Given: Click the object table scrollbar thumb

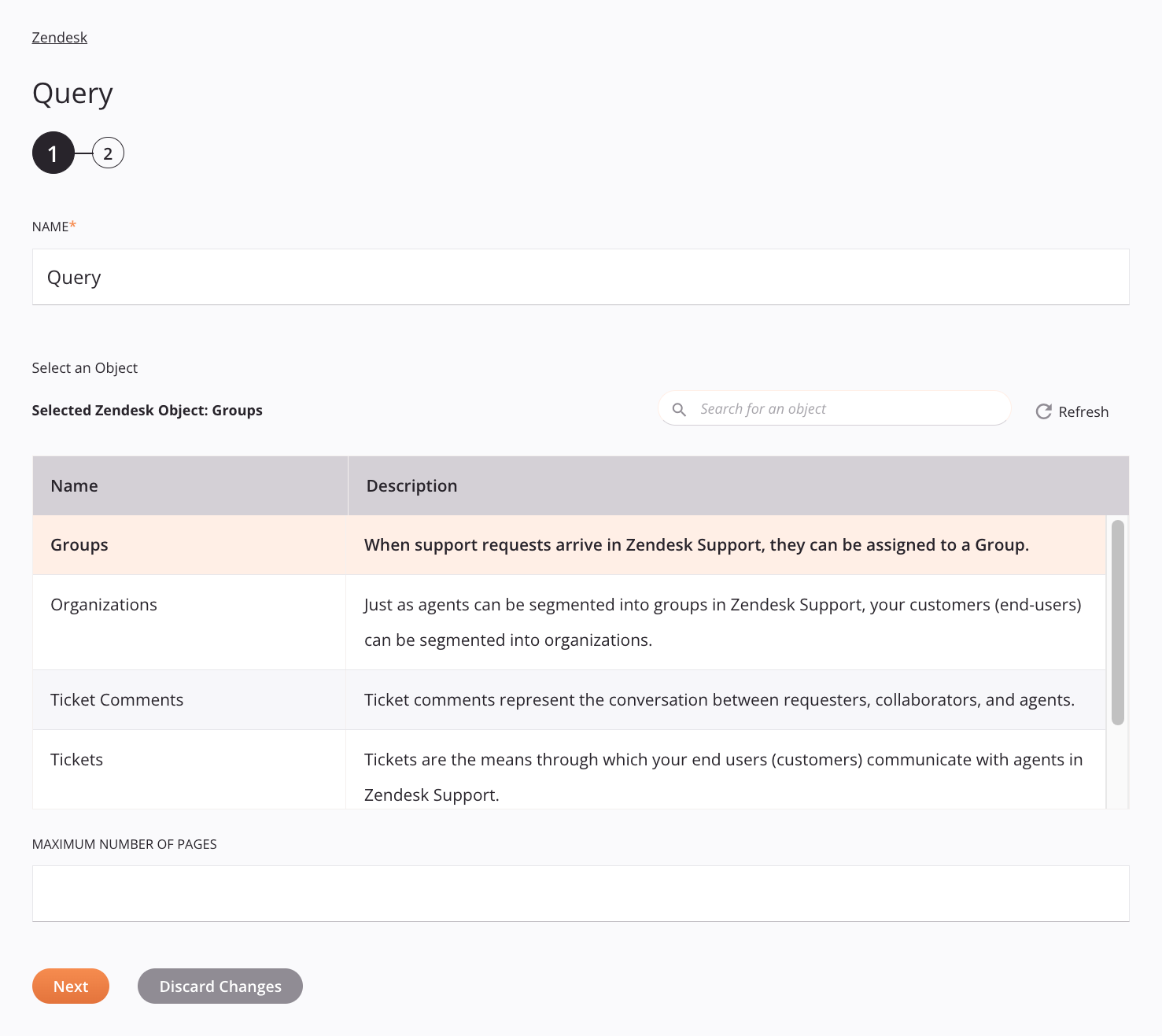Looking at the screenshot, I should [1117, 622].
